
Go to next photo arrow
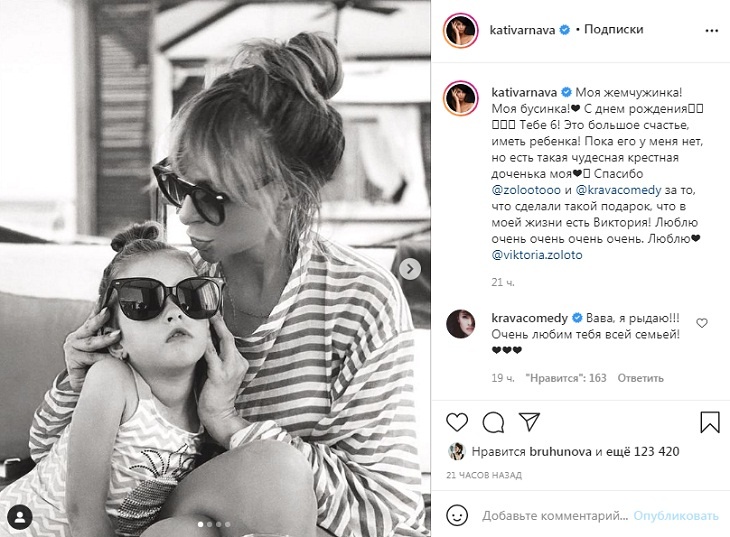410,269
